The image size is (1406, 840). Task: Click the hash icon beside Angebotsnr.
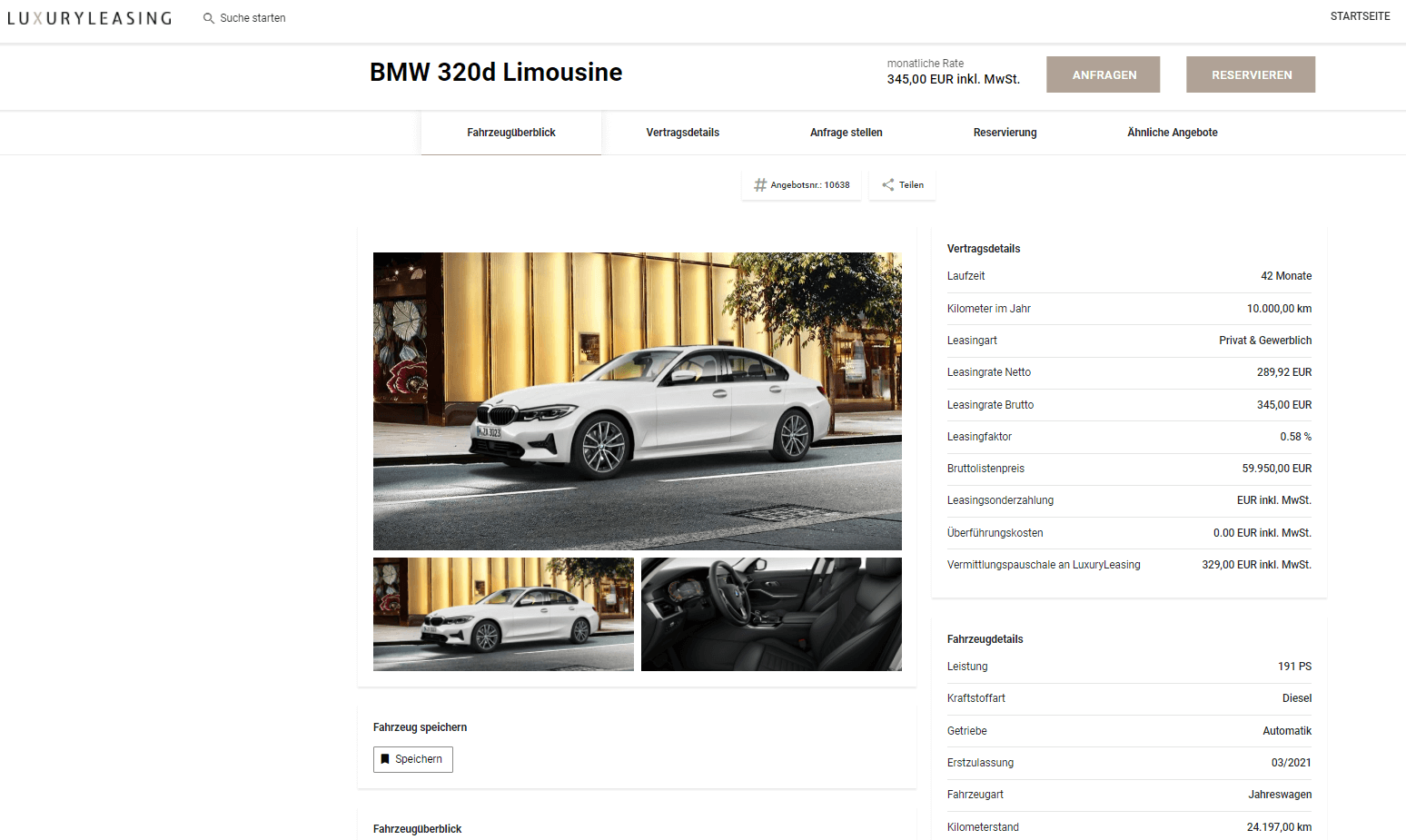(760, 185)
